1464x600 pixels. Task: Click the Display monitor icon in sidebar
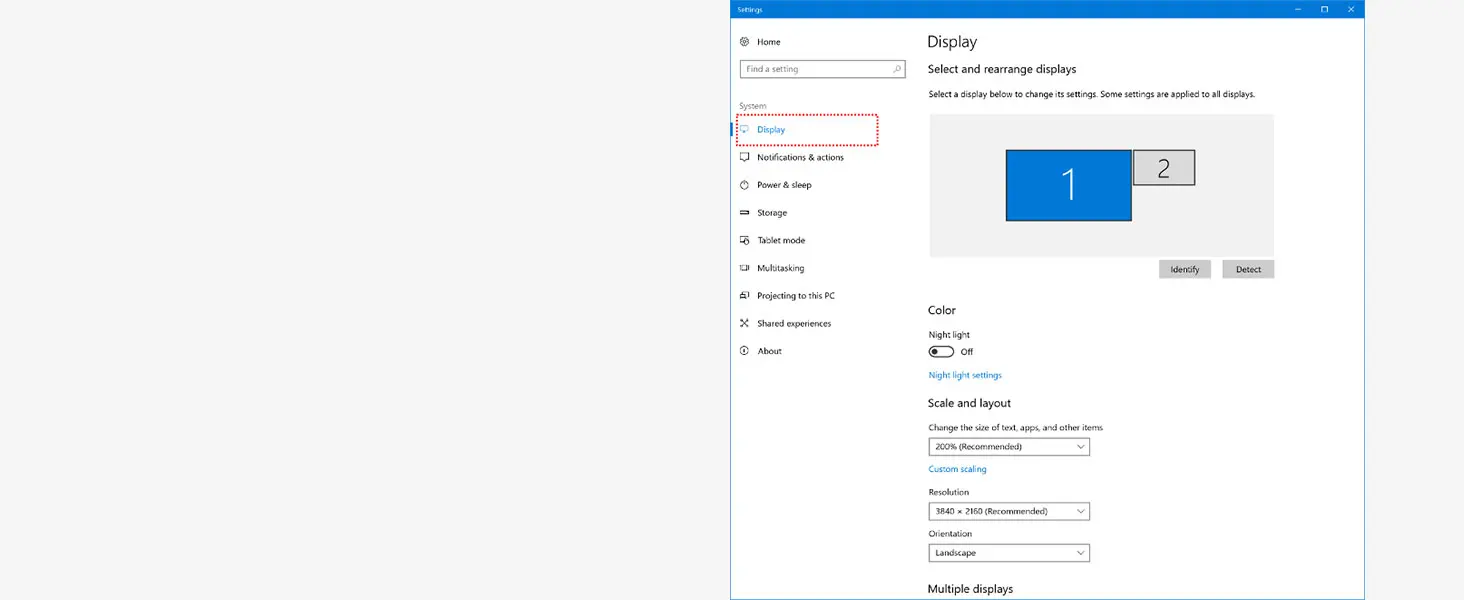point(744,130)
